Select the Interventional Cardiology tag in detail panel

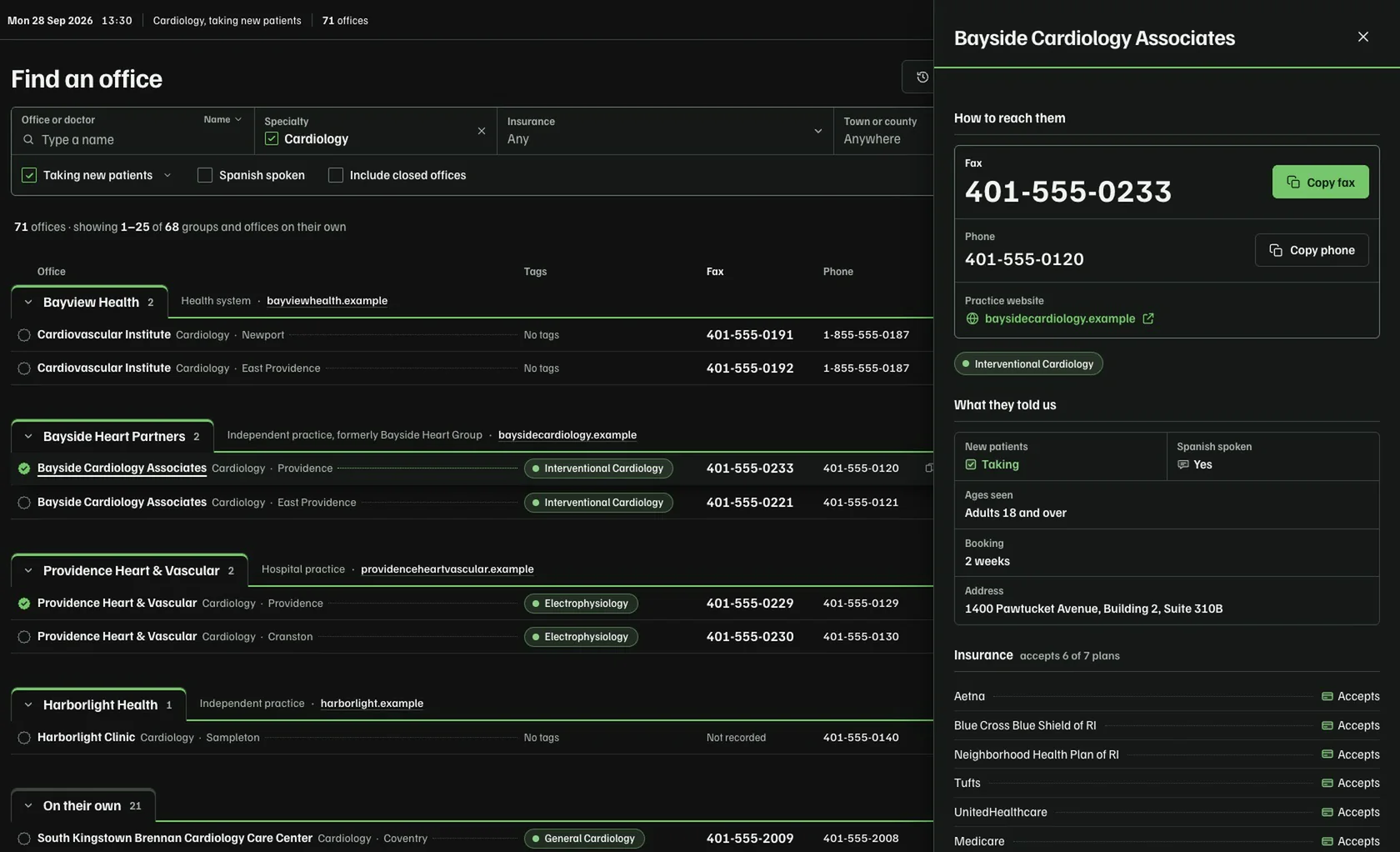1027,363
